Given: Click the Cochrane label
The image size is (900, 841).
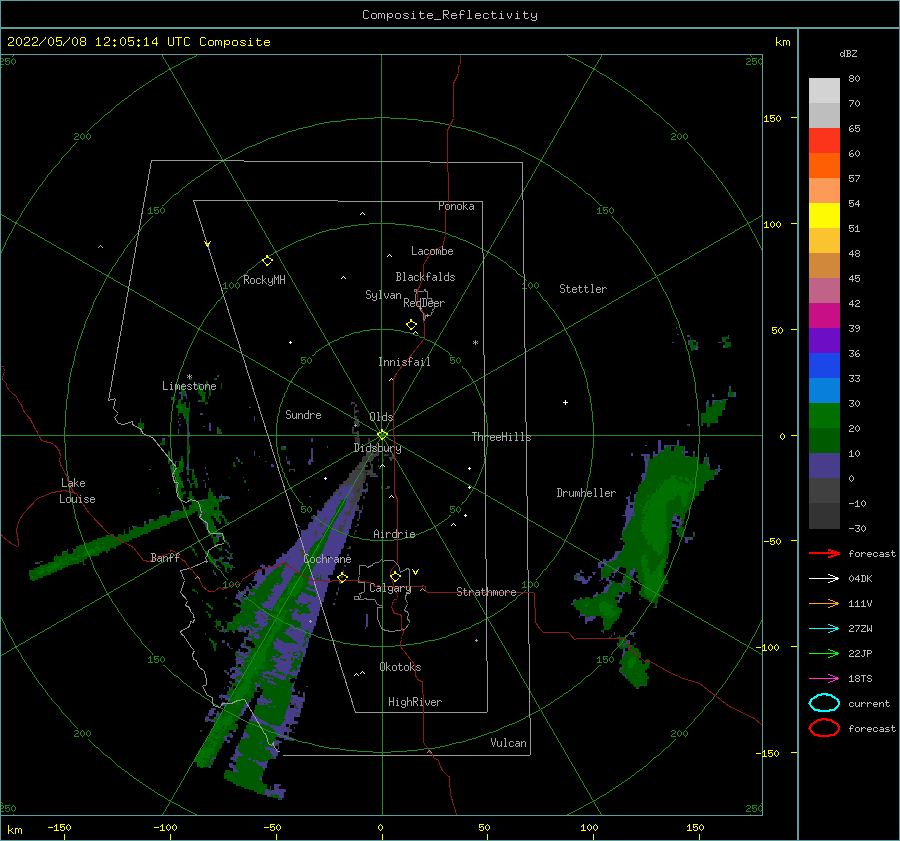Looking at the screenshot, I should [x=327, y=559].
